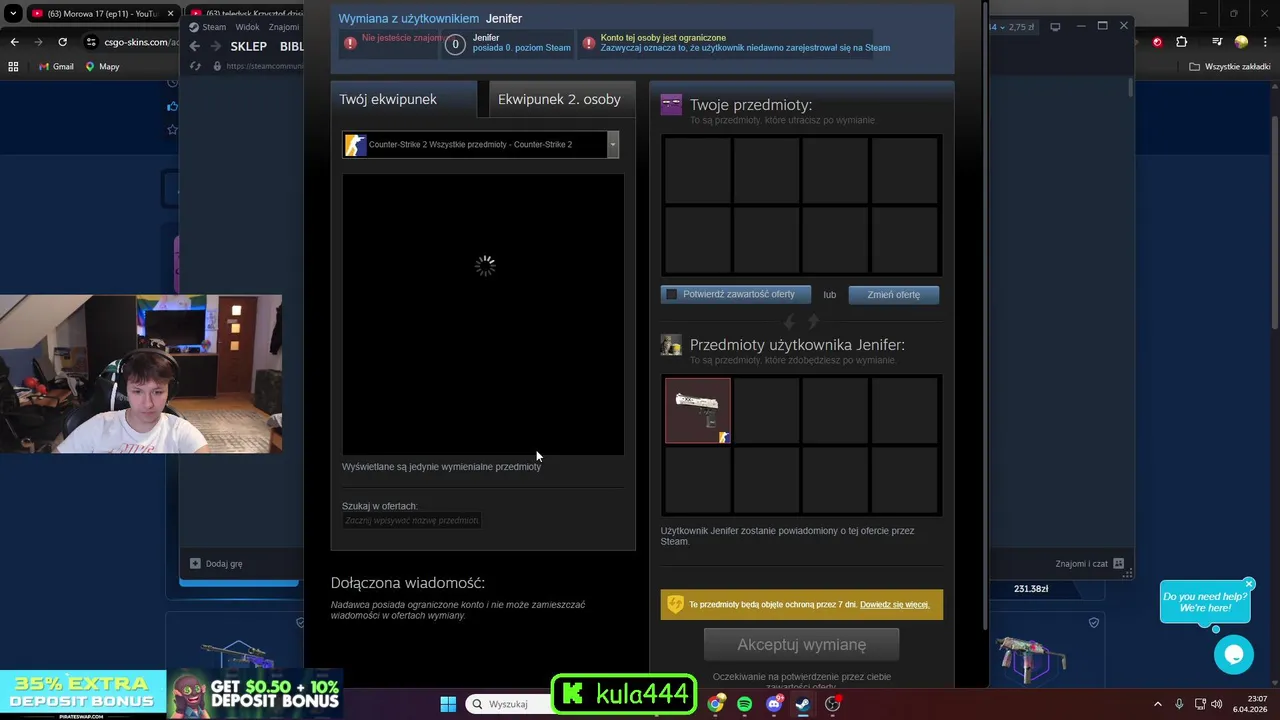
Task: Click Dodaj grę in Steam window
Action: click(216, 563)
